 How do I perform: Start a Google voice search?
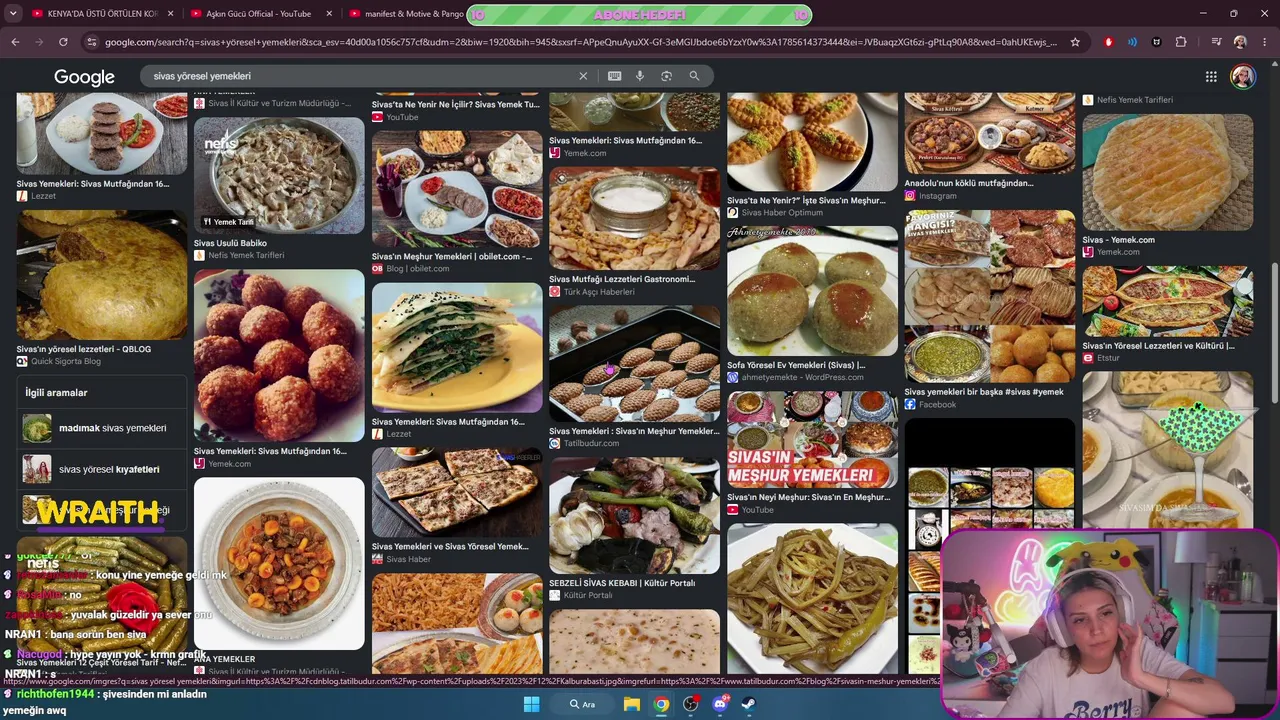point(640,76)
